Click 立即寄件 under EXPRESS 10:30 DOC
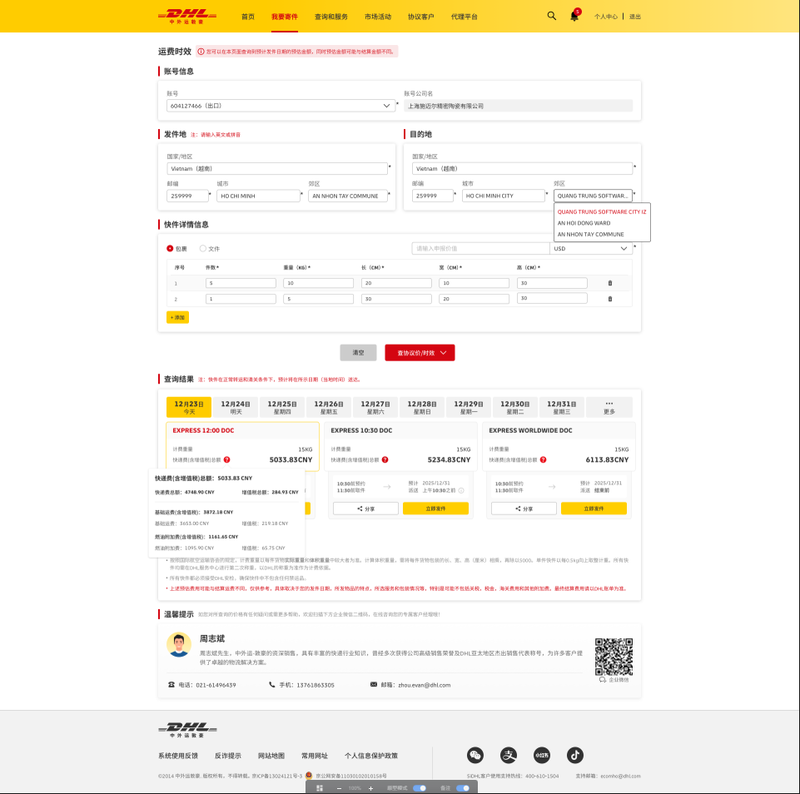 [x=436, y=508]
